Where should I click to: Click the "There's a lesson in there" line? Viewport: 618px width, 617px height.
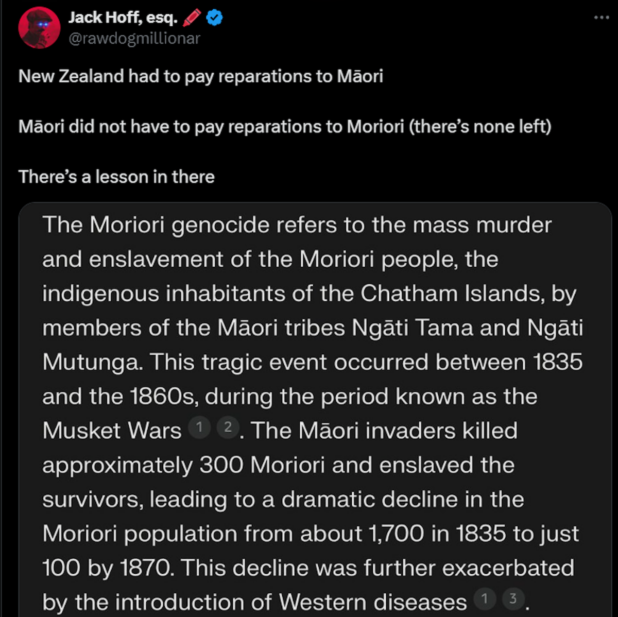[116, 177]
